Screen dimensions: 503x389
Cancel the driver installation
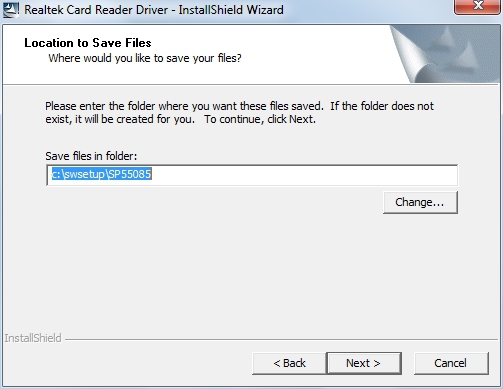click(x=451, y=363)
